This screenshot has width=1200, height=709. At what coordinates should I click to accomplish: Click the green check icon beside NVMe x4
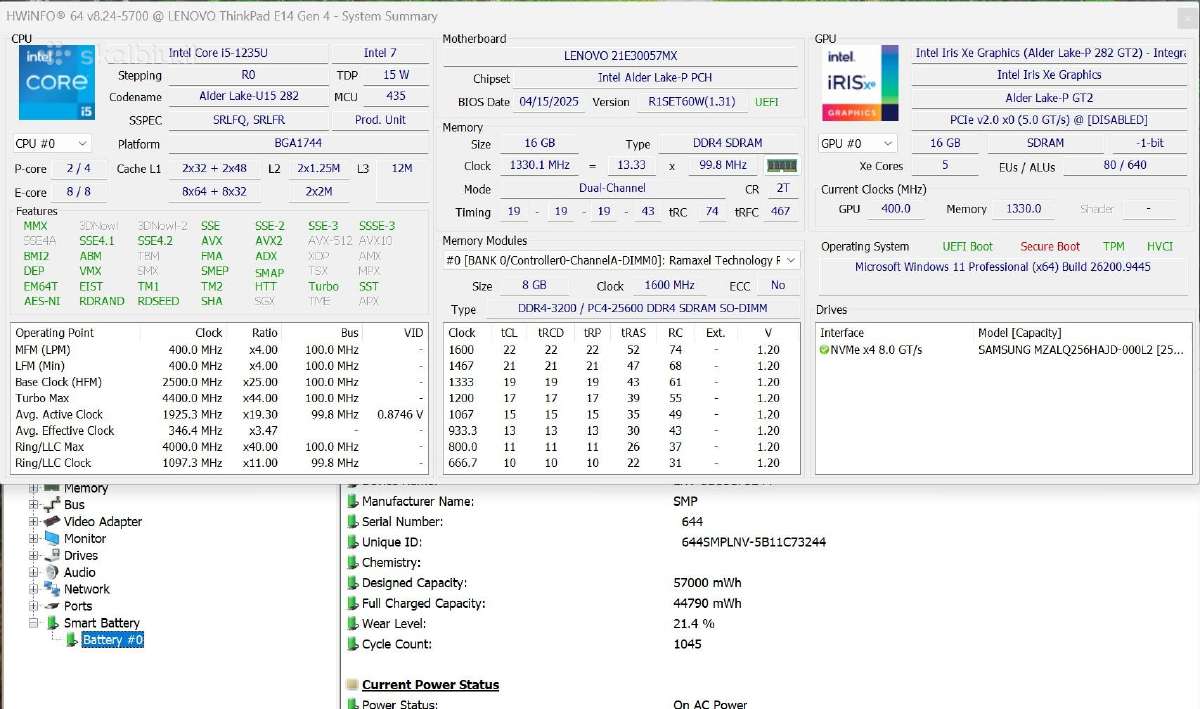click(825, 350)
